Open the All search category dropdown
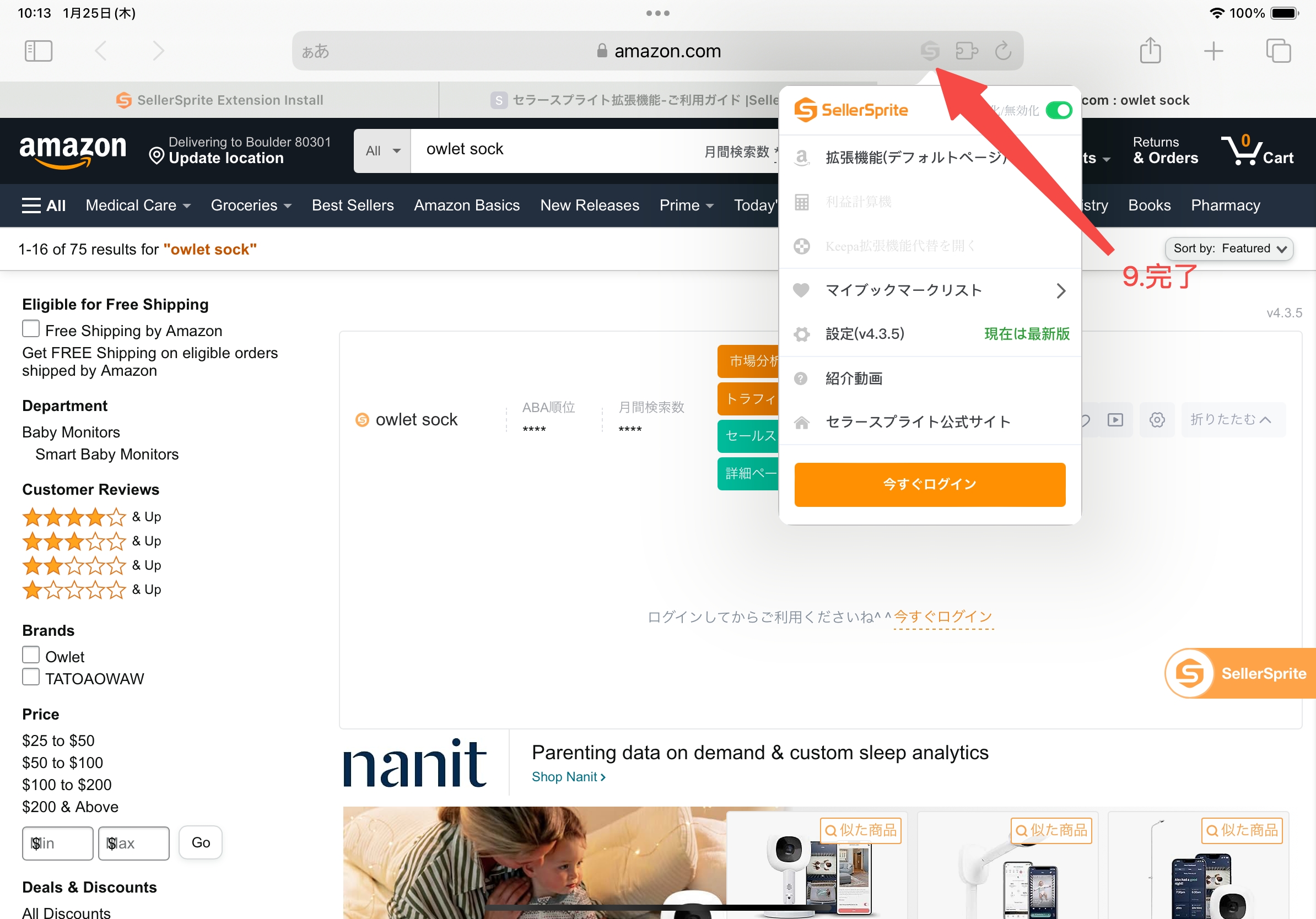Image resolution: width=1316 pixels, height=919 pixels. (382, 150)
